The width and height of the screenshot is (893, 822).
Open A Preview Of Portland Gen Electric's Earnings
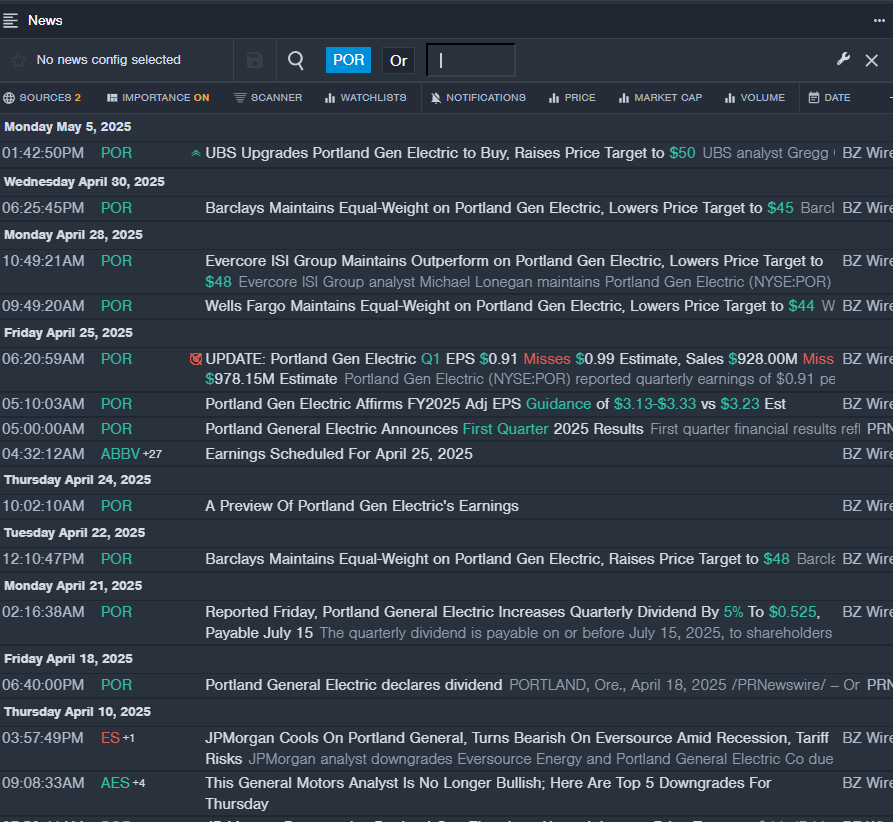(x=362, y=506)
